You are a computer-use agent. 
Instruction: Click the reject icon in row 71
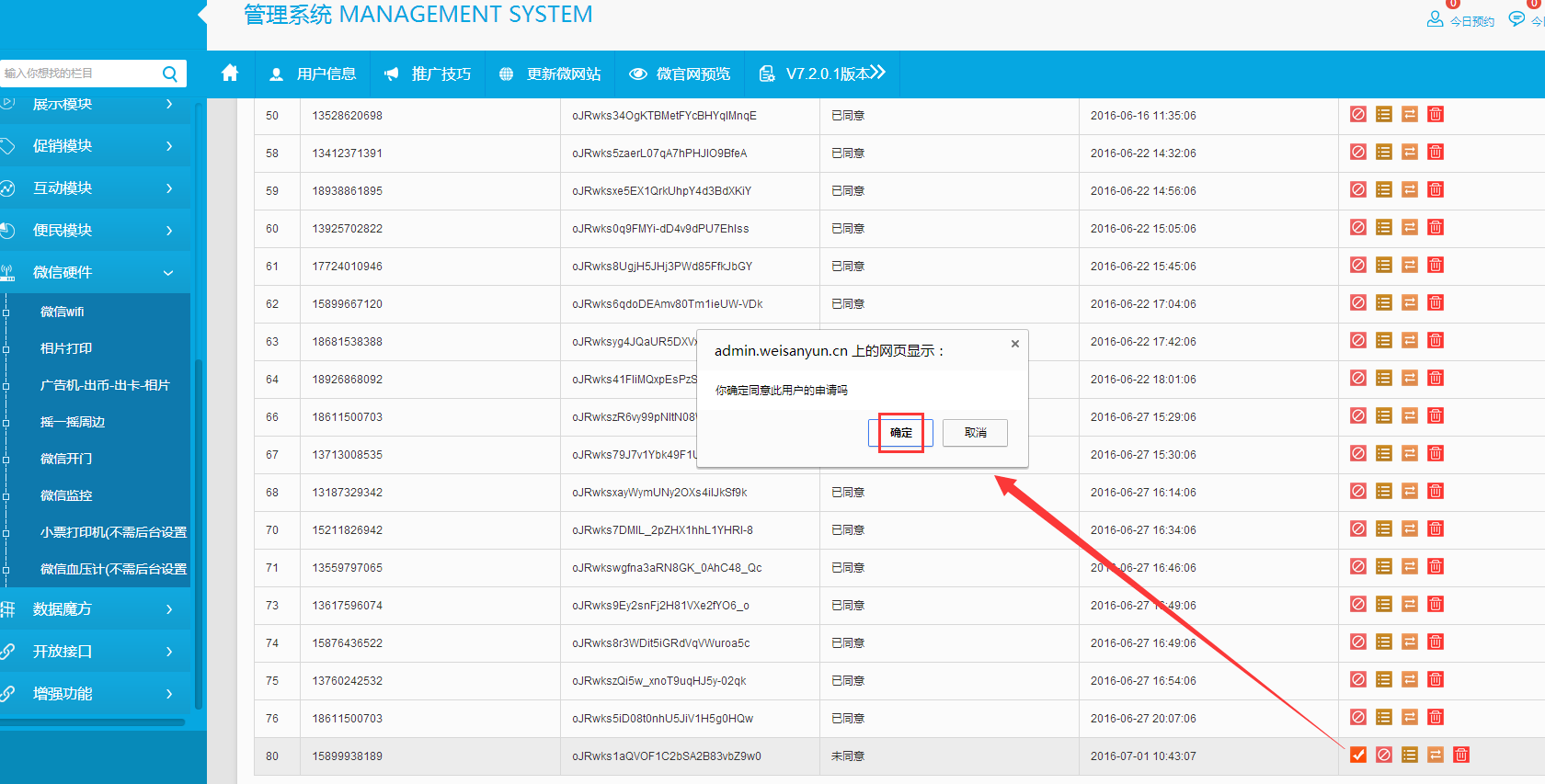pyautogui.click(x=1358, y=566)
